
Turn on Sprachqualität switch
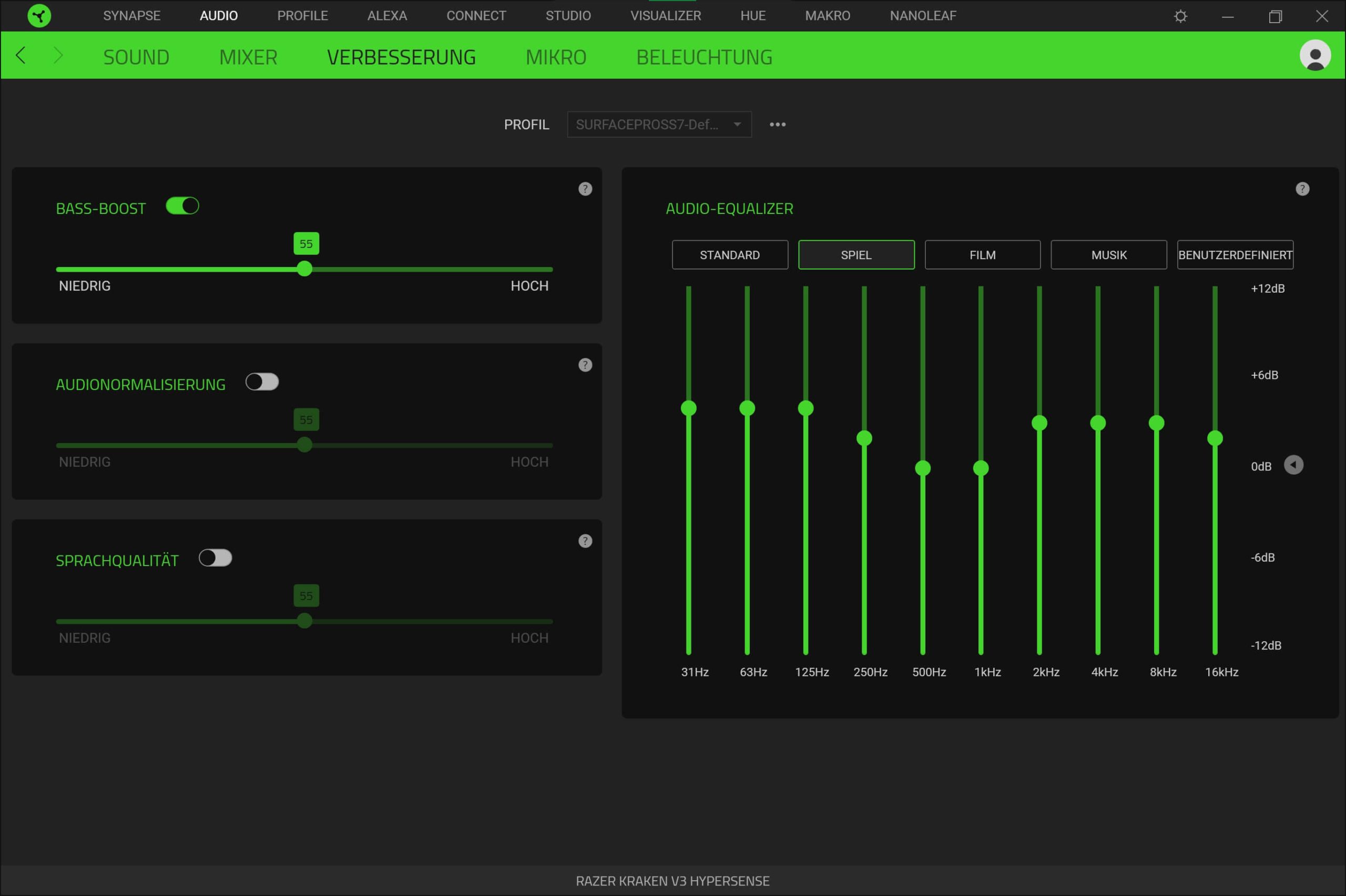click(x=215, y=558)
